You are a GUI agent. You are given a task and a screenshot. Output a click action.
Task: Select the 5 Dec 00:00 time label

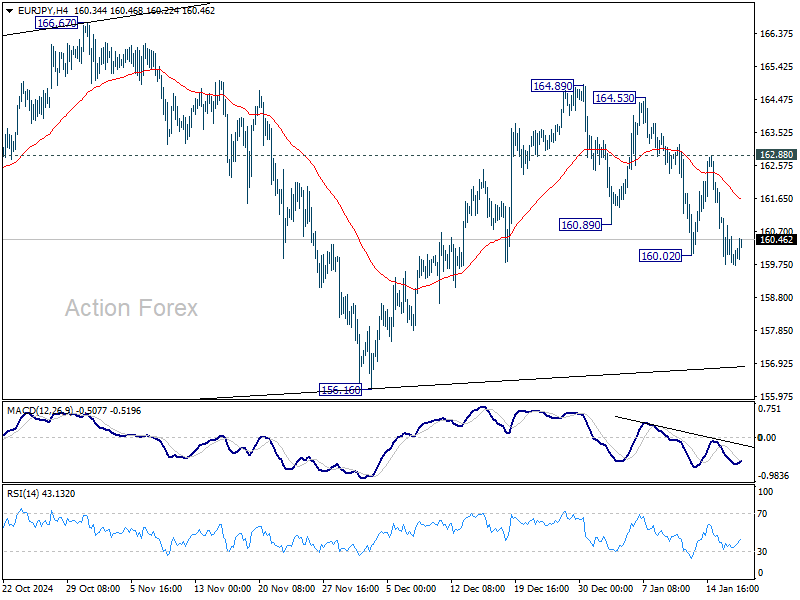click(x=411, y=588)
